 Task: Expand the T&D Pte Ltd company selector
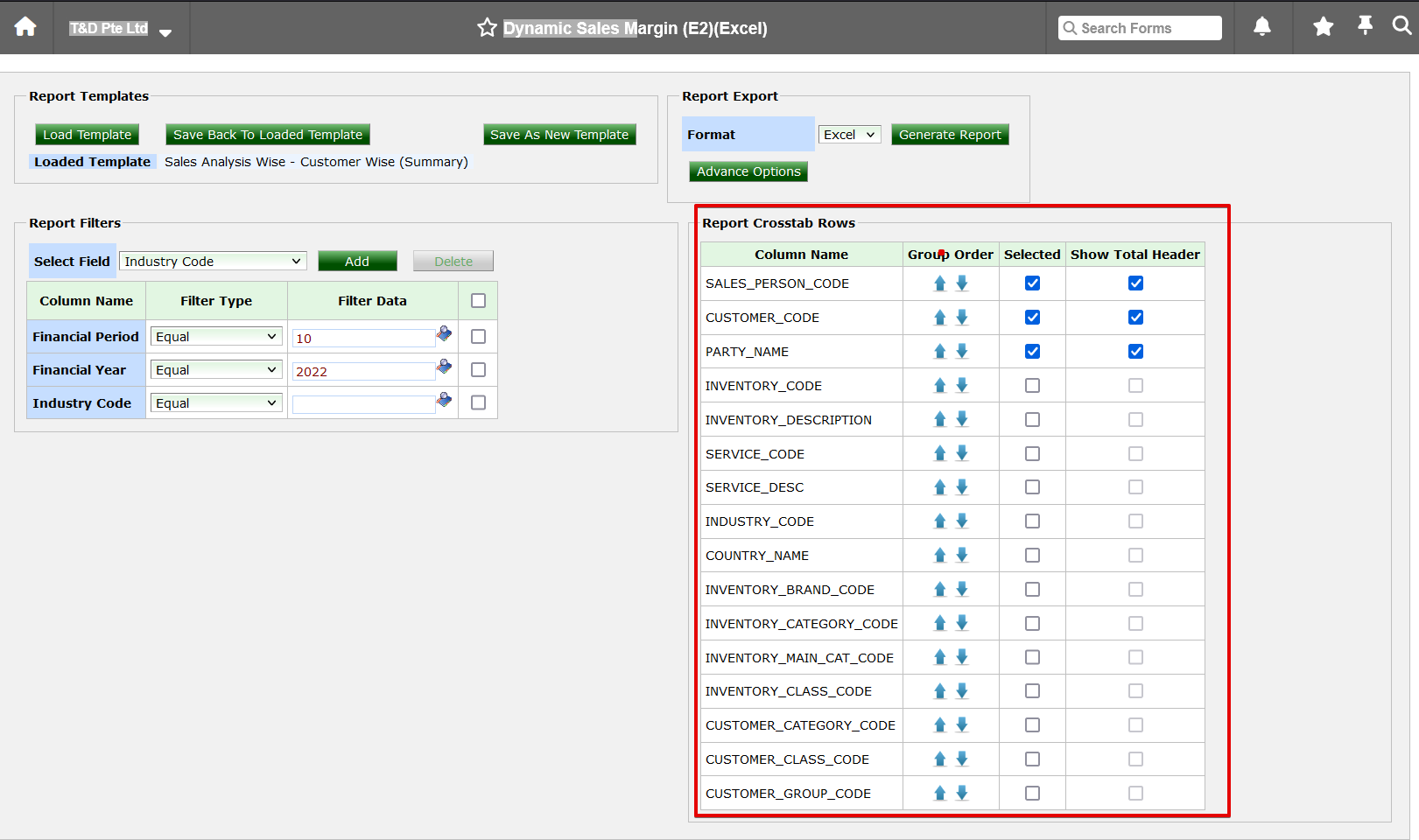click(x=165, y=32)
